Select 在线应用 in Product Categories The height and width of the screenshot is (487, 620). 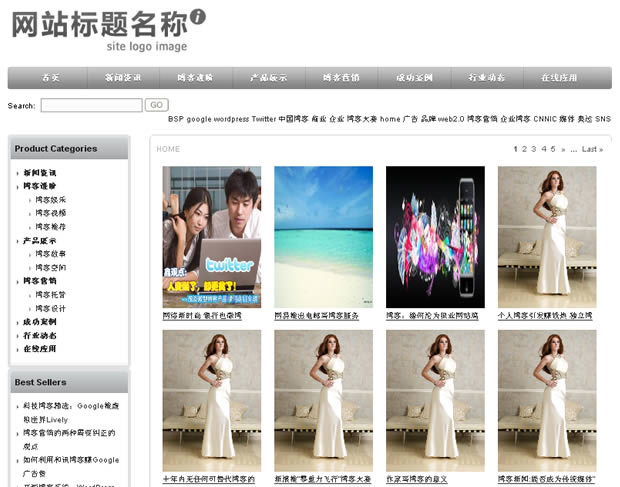[40, 349]
